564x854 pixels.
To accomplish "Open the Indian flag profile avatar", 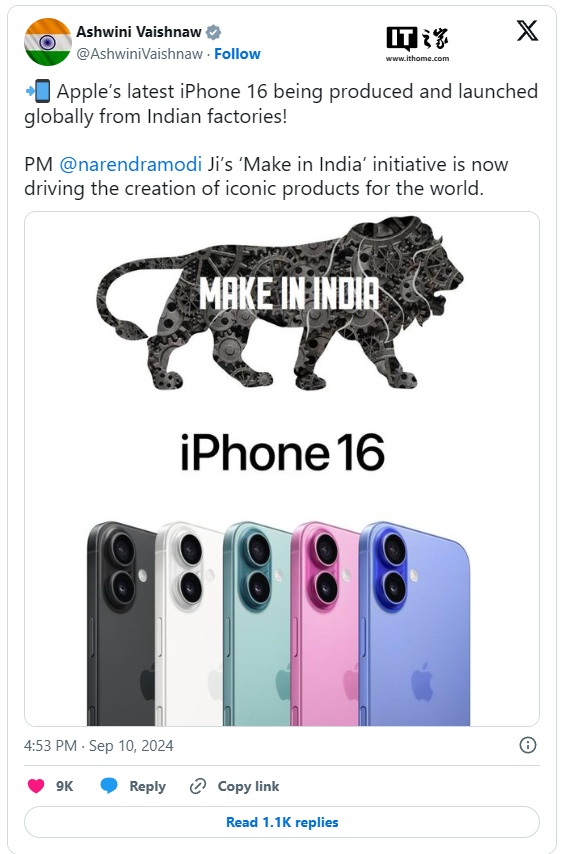I will [x=48, y=41].
